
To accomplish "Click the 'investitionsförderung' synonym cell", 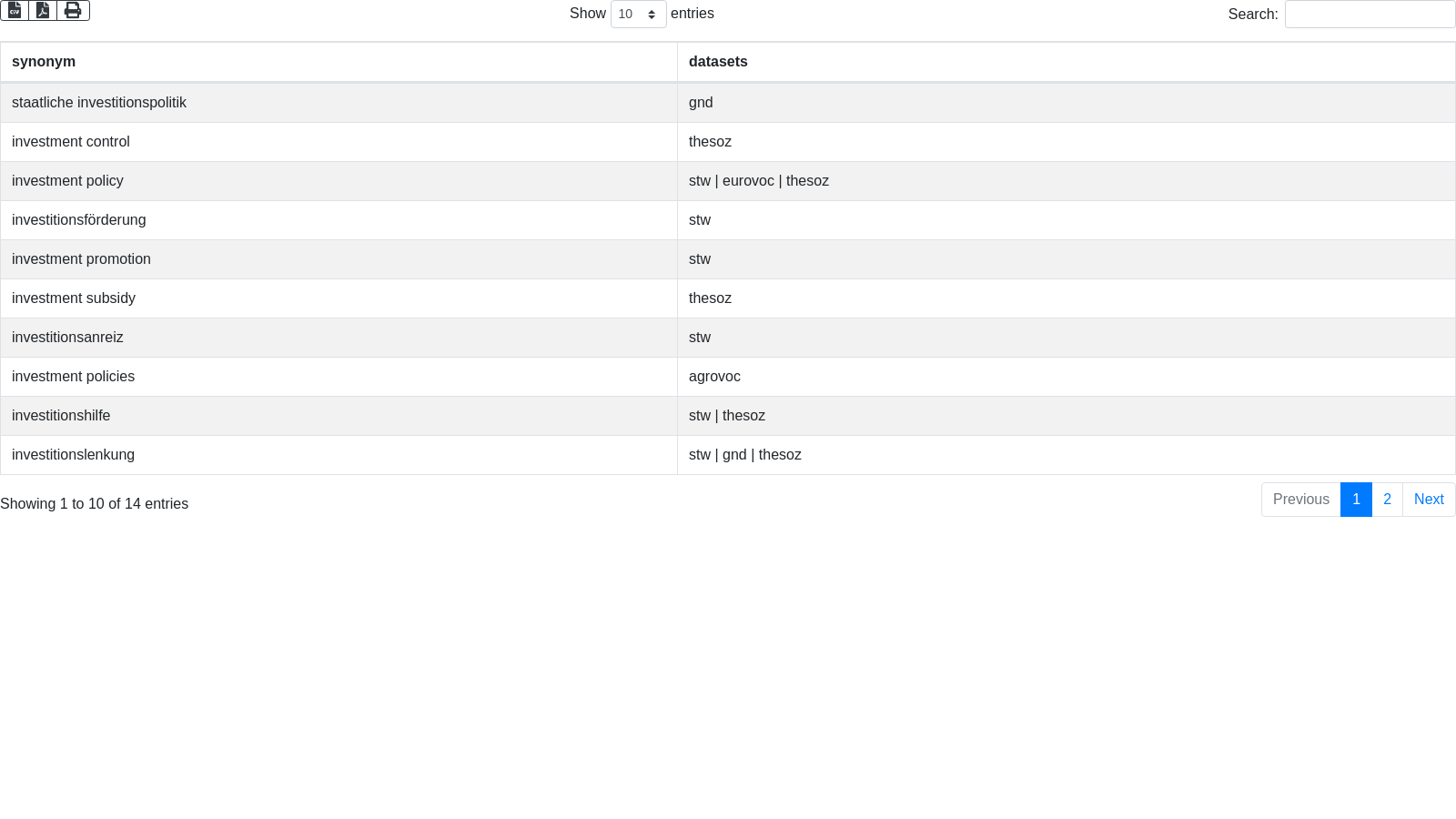I will tap(79, 220).
